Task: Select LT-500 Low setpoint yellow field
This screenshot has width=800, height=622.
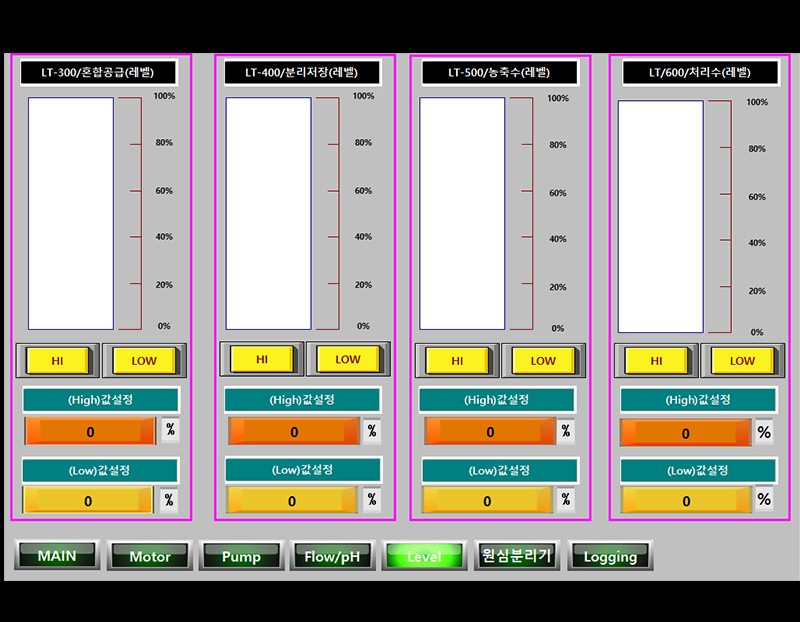Action: (488, 501)
